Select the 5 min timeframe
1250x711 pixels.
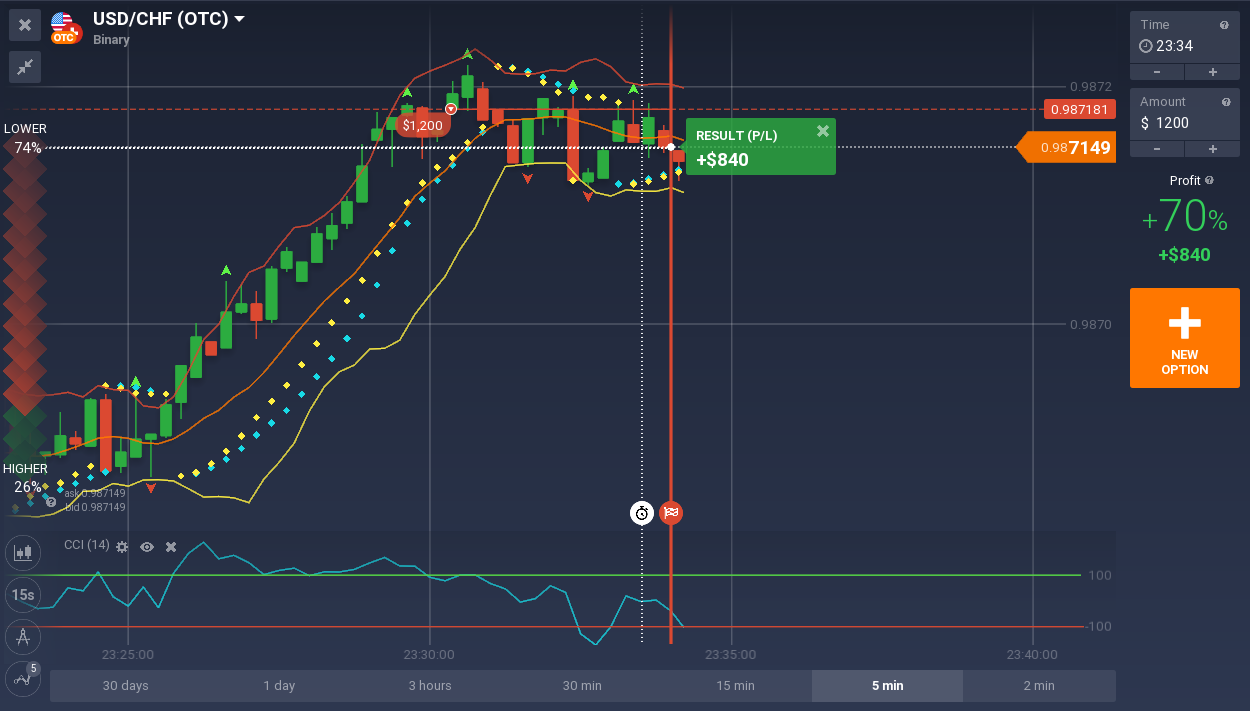tap(887, 685)
